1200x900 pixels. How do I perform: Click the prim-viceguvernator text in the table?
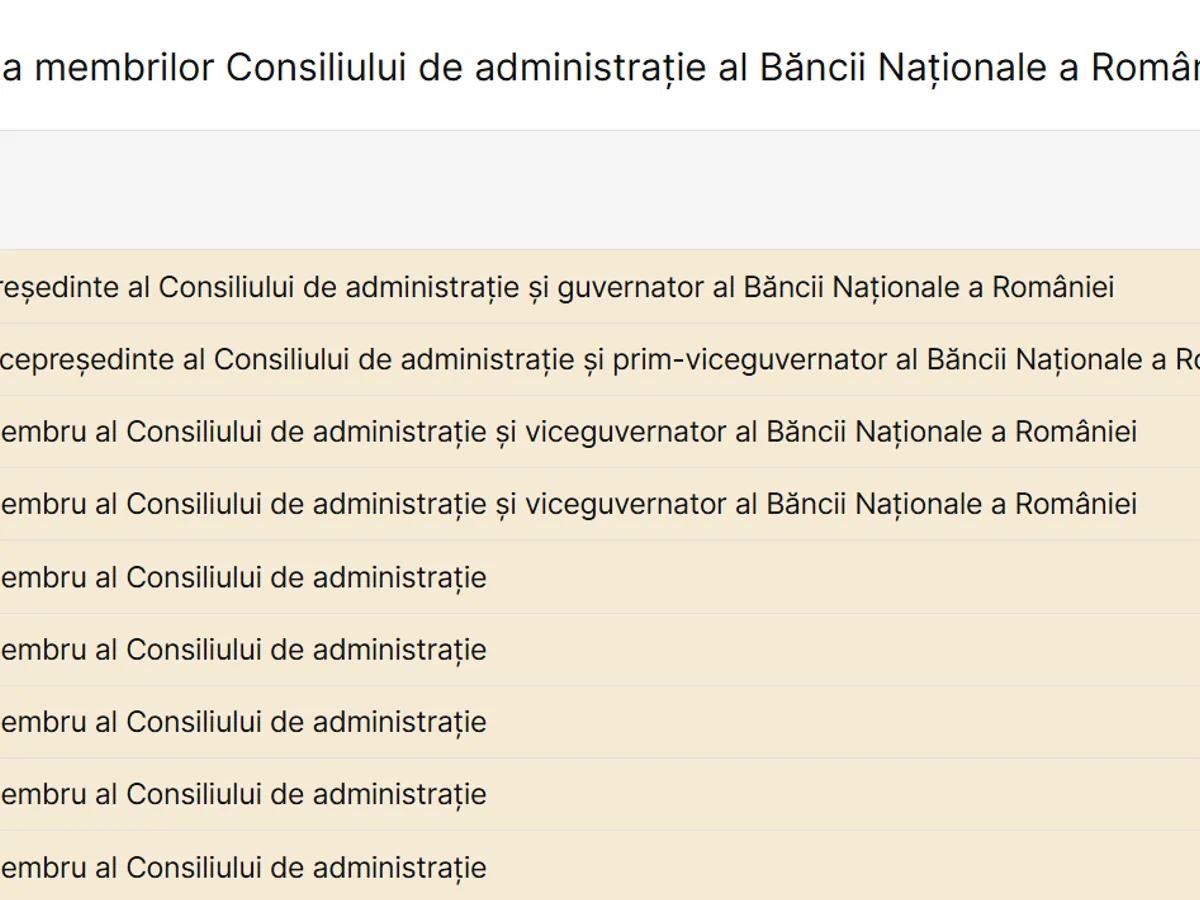pyautogui.click(x=749, y=360)
